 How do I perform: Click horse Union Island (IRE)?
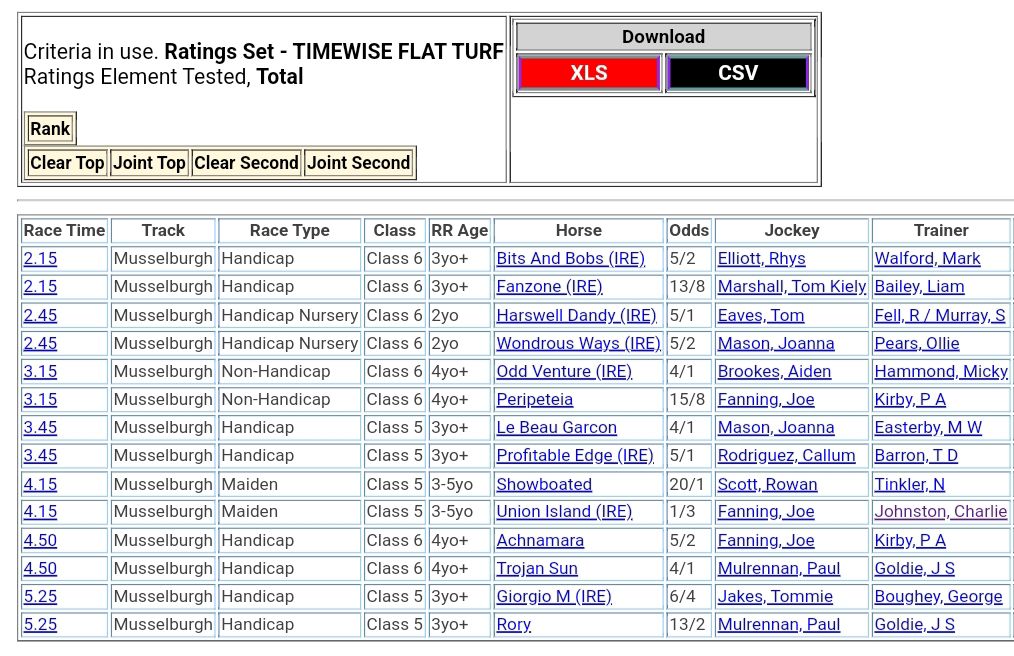pos(564,512)
